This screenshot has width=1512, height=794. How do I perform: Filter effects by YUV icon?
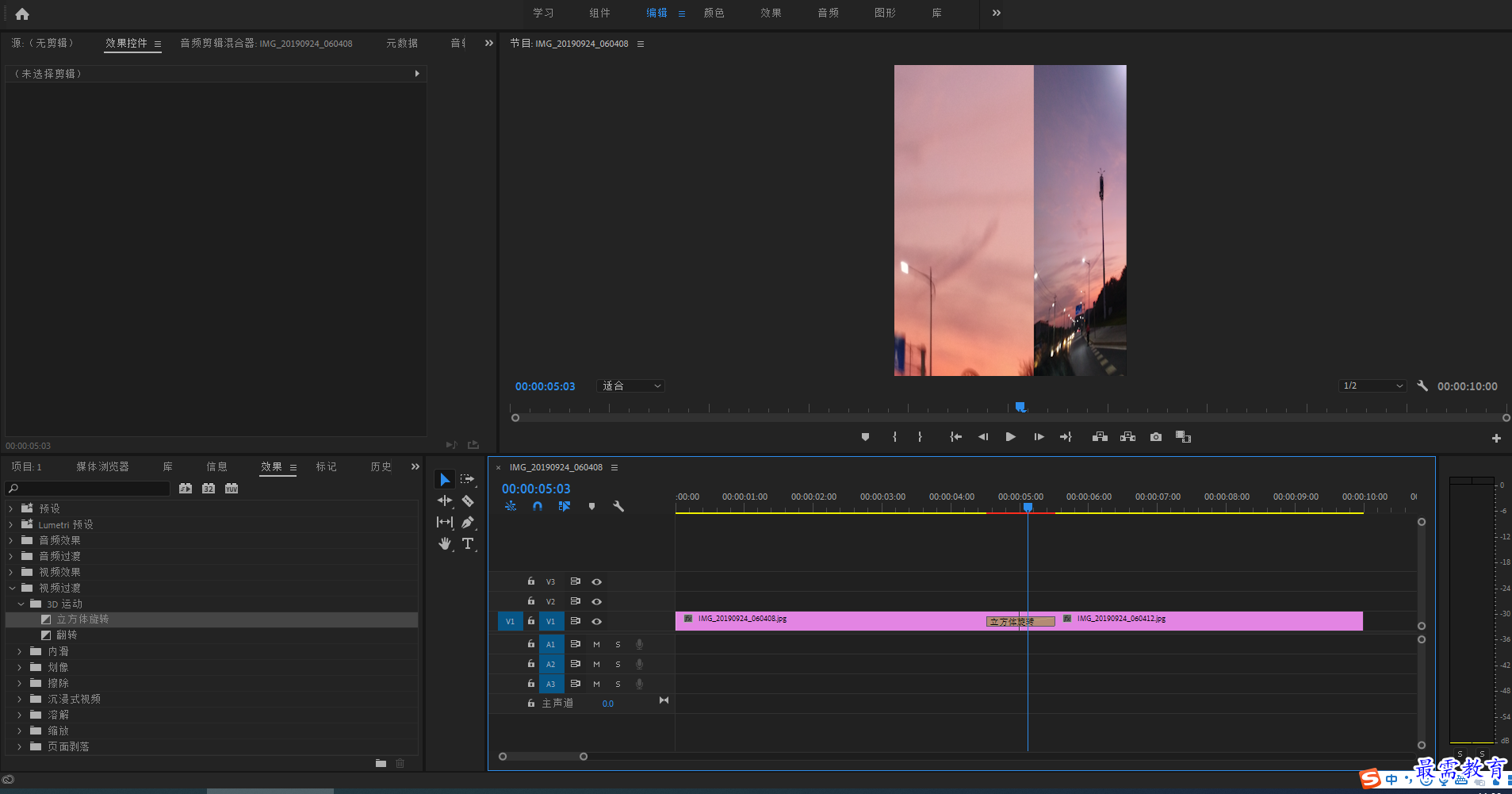tap(232, 489)
